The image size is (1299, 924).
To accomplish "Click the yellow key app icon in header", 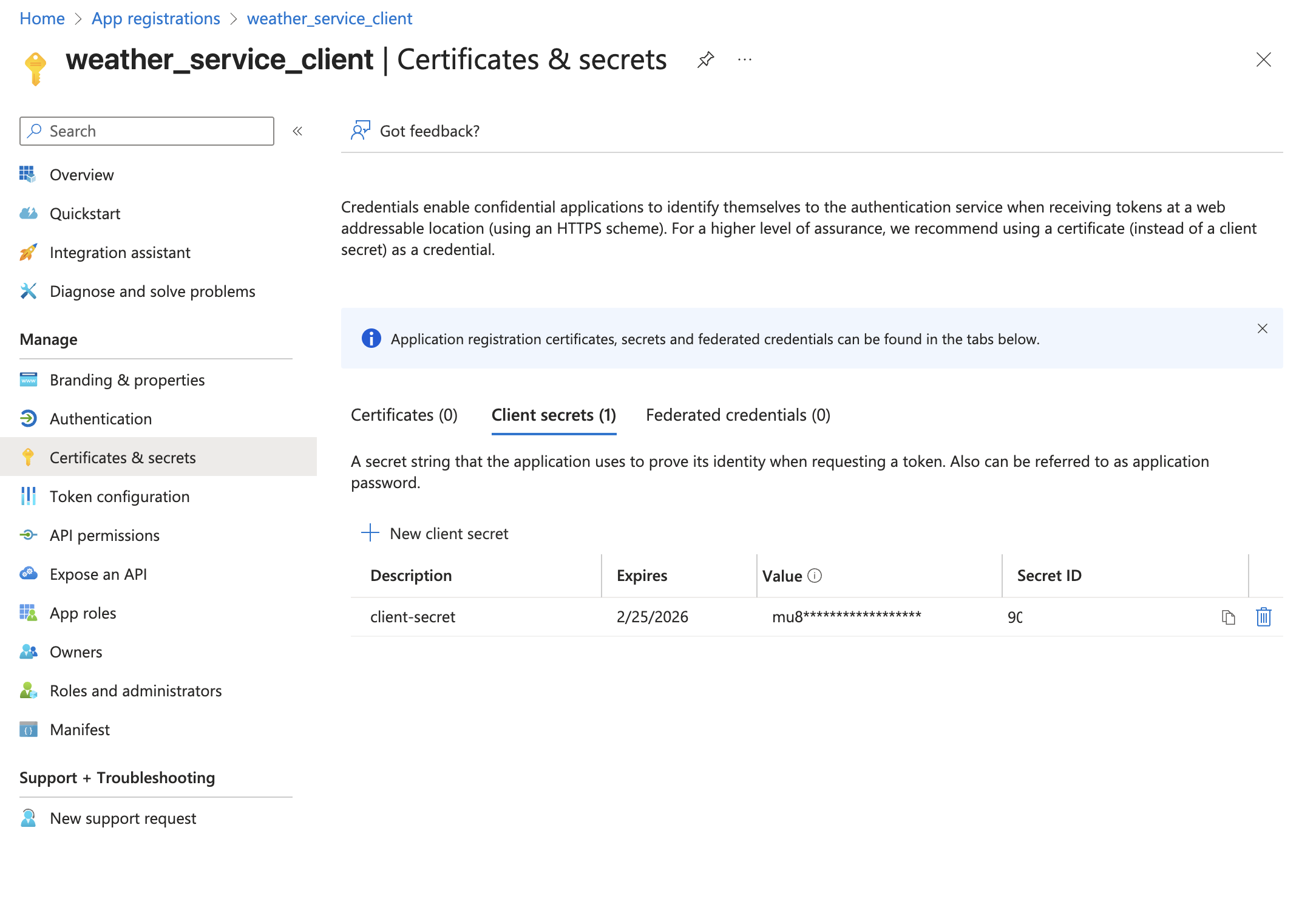I will (35, 69).
